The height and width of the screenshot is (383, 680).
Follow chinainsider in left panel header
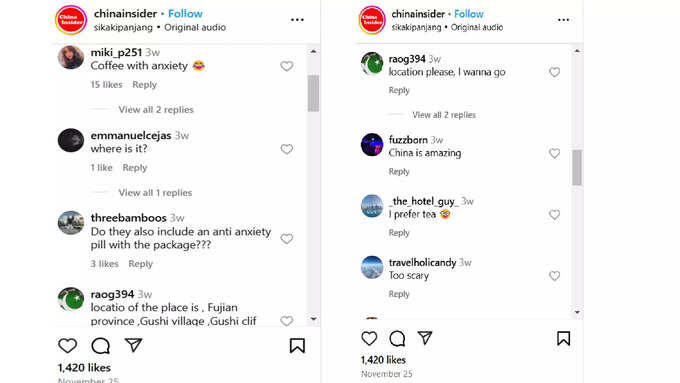[x=185, y=14]
